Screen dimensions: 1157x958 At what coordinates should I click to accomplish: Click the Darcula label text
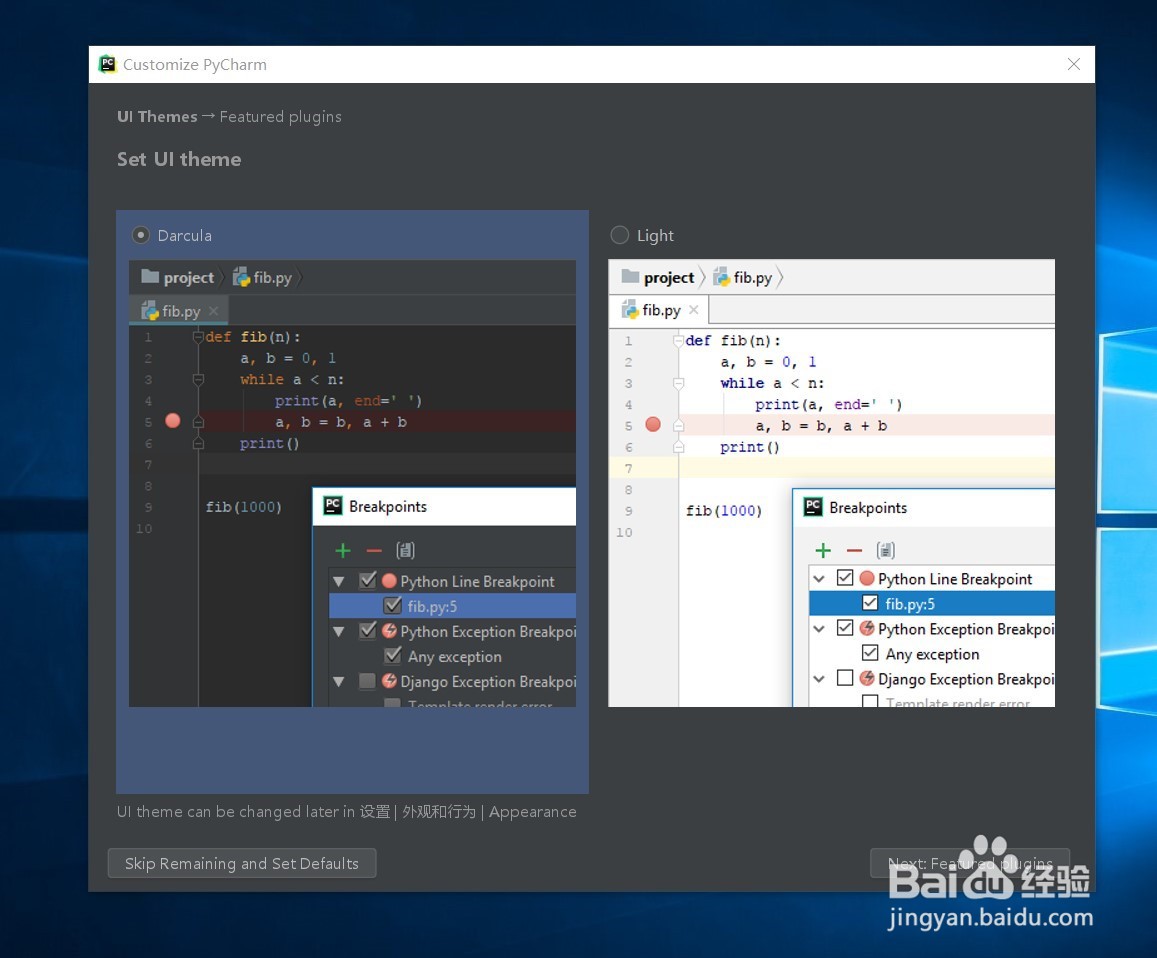point(184,235)
